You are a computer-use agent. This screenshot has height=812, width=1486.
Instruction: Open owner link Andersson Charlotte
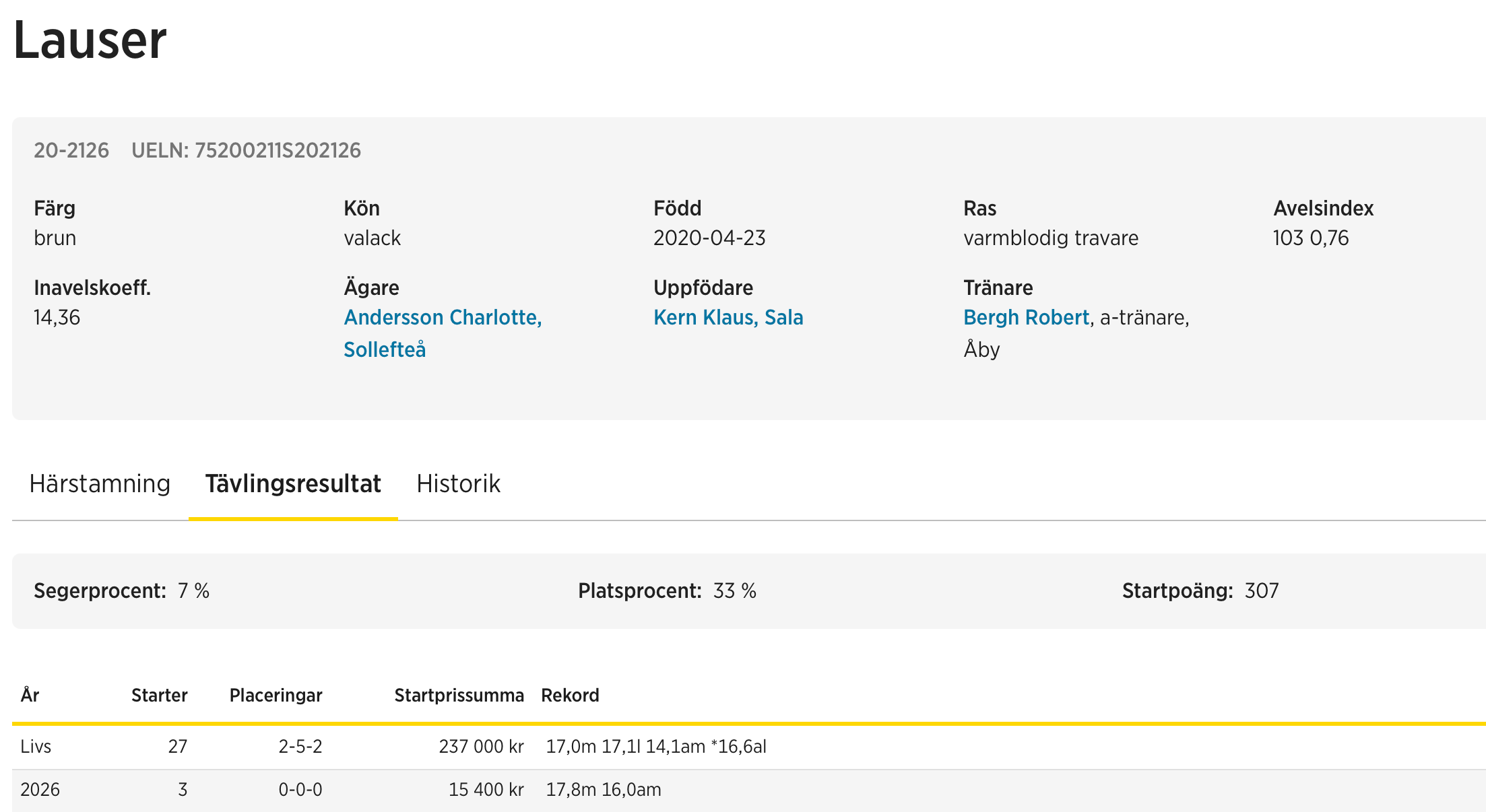(442, 318)
